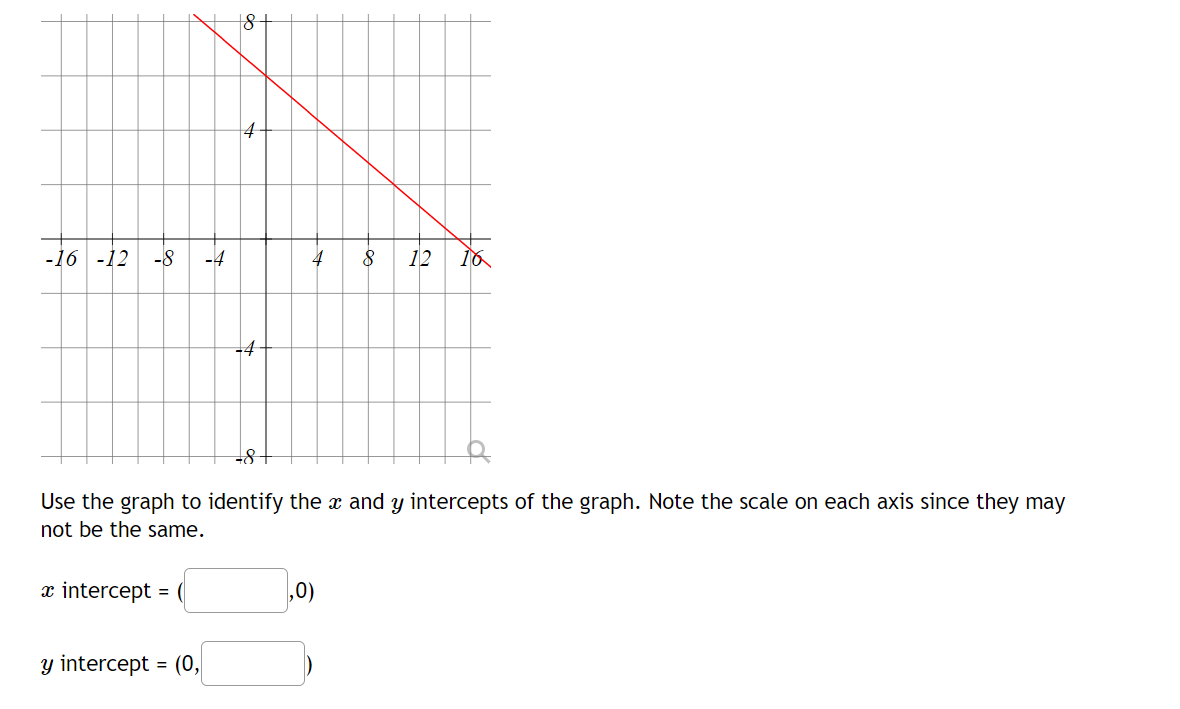Click the "12" tick label on the x-axis
Image resolution: width=1180 pixels, height=709 pixels.
tap(419, 259)
